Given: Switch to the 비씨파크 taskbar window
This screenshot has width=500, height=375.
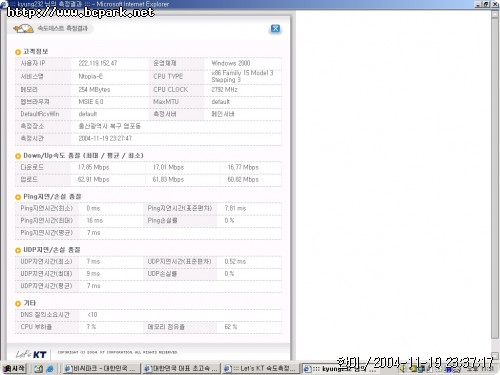Looking at the screenshot, I should 100,369.
